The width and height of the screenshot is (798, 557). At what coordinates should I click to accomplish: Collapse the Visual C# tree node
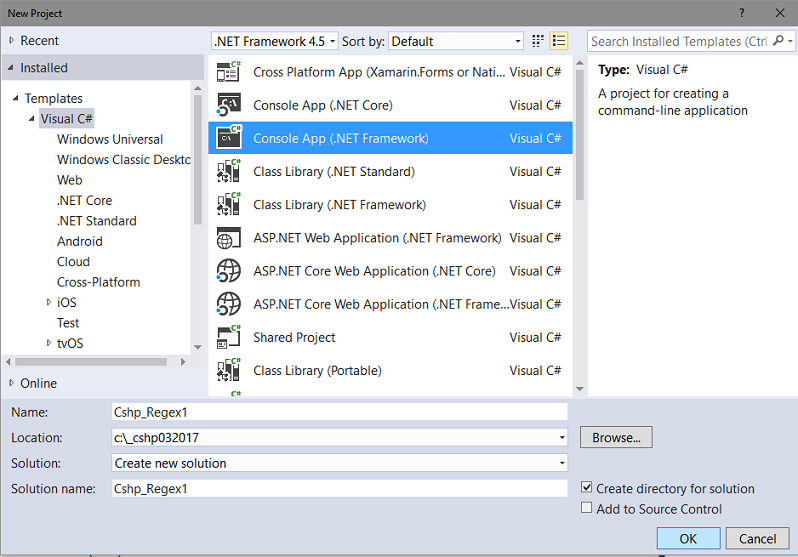(32, 119)
